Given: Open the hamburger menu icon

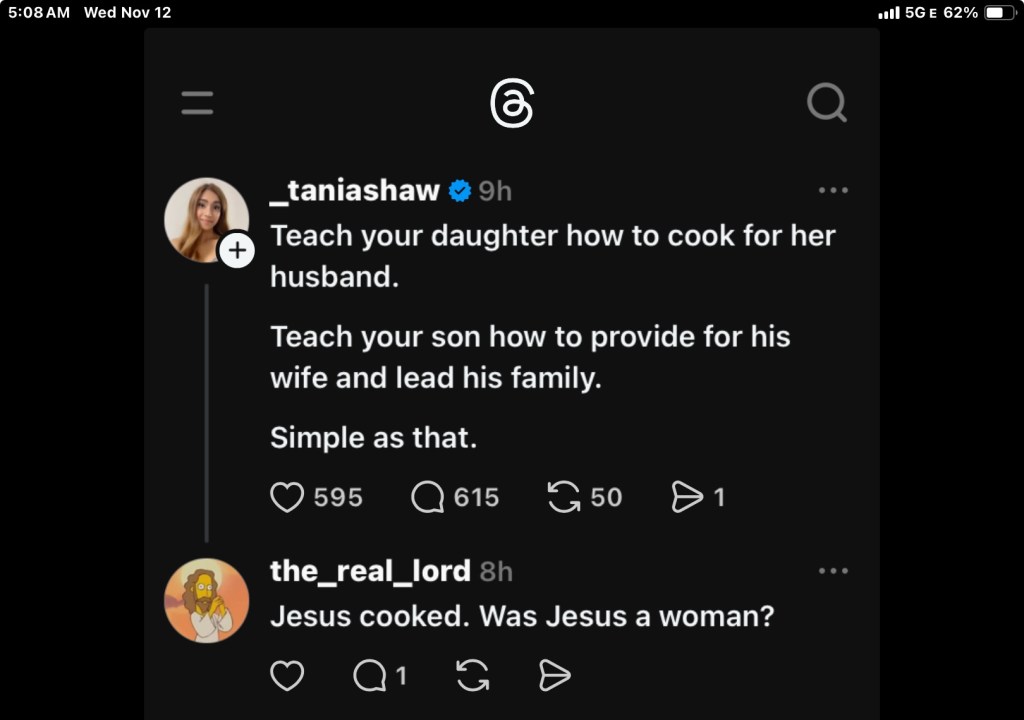Looking at the screenshot, I should click(197, 103).
